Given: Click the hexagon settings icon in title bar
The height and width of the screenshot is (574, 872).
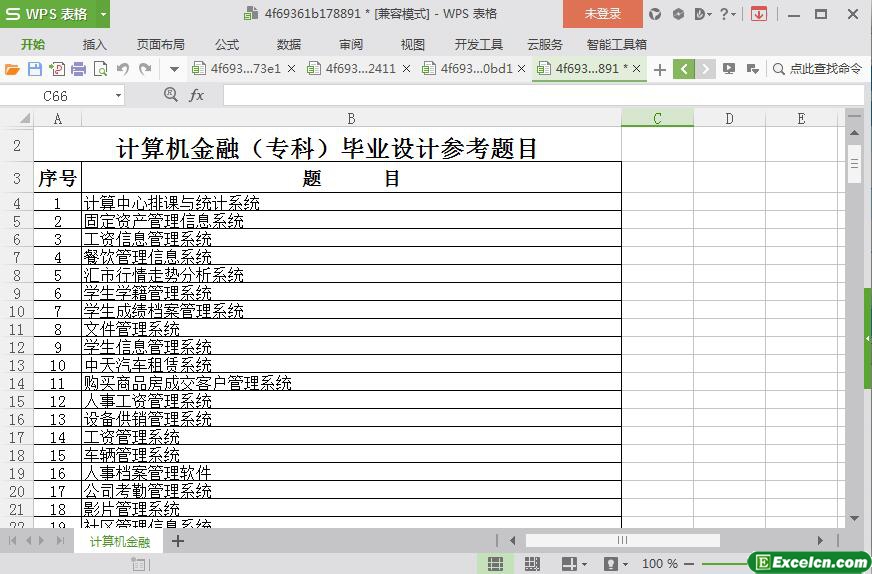Looking at the screenshot, I should (678, 14).
